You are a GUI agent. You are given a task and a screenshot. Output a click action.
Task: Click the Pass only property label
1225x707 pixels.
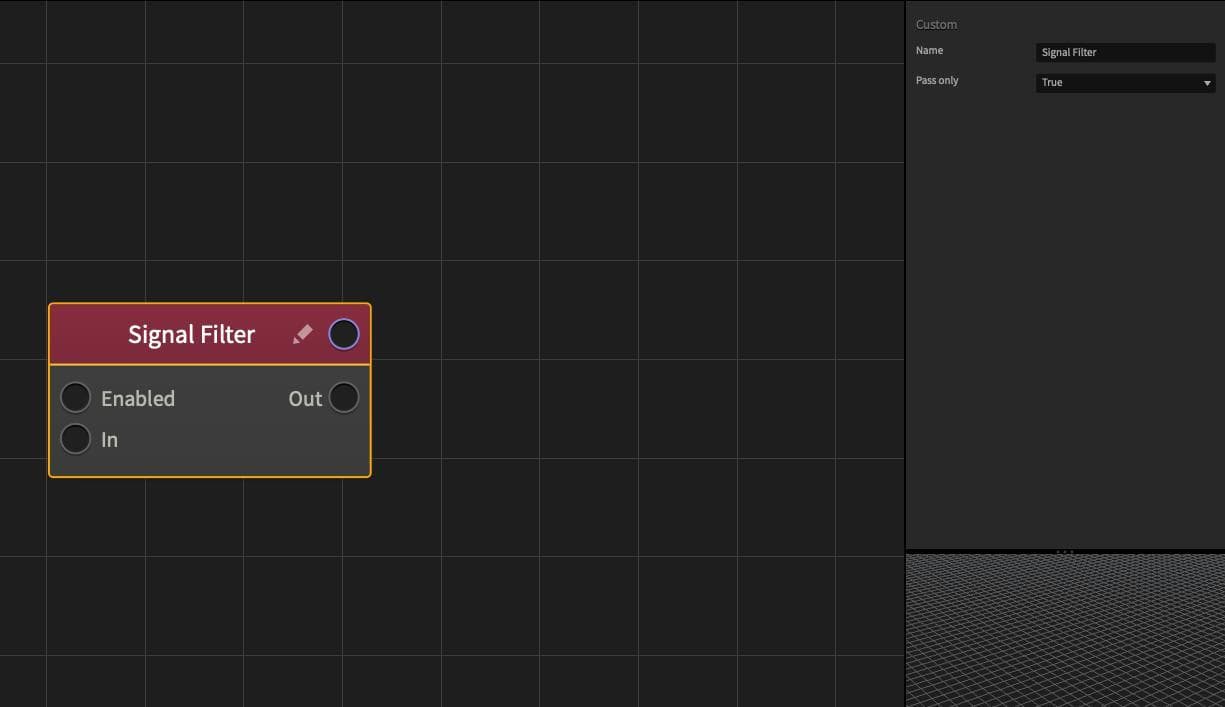pos(937,81)
